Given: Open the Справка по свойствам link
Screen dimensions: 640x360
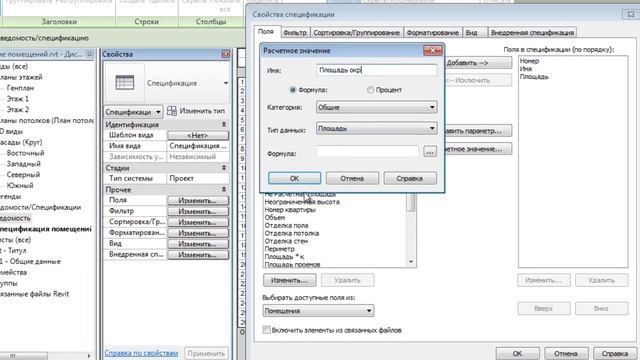Looking at the screenshot, I should click(141, 353).
